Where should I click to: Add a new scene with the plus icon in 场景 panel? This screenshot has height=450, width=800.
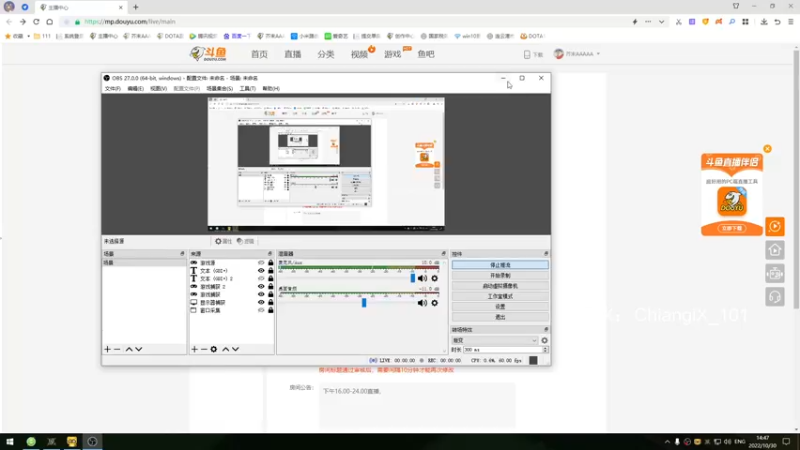pyautogui.click(x=108, y=349)
